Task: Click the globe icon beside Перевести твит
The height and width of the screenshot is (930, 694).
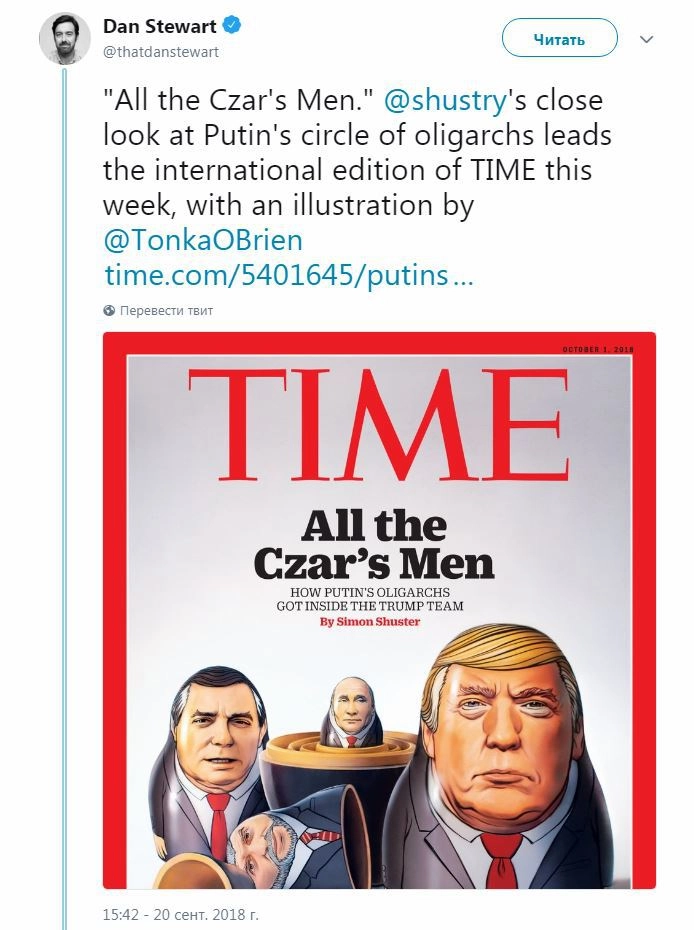Action: pos(109,311)
